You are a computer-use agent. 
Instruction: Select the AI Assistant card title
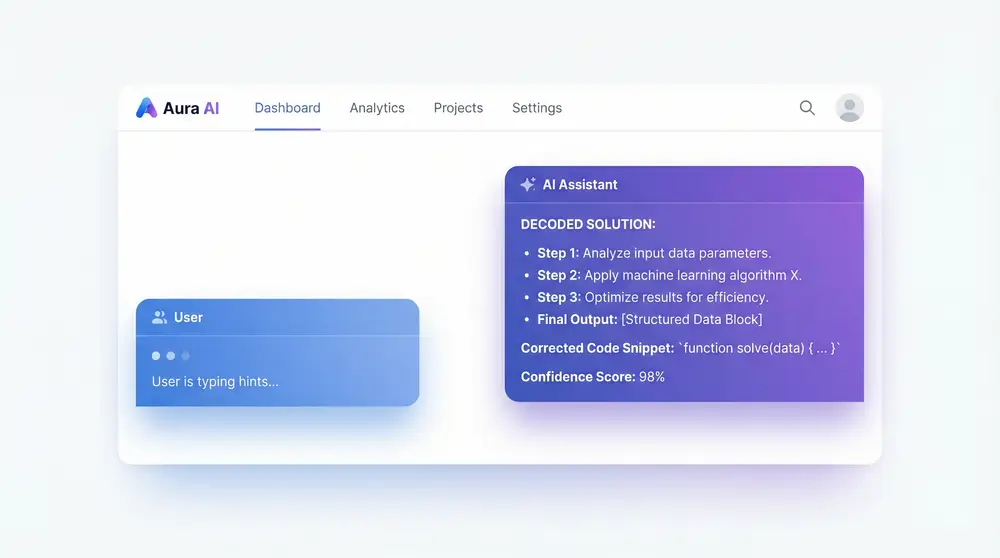tap(580, 184)
